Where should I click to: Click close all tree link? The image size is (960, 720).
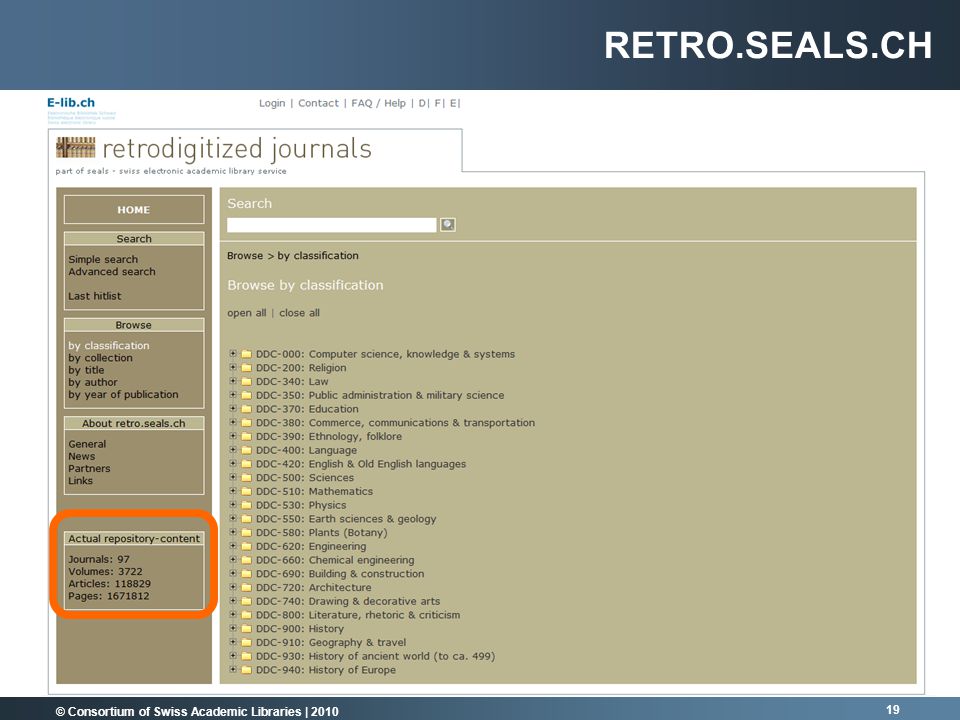(x=299, y=313)
